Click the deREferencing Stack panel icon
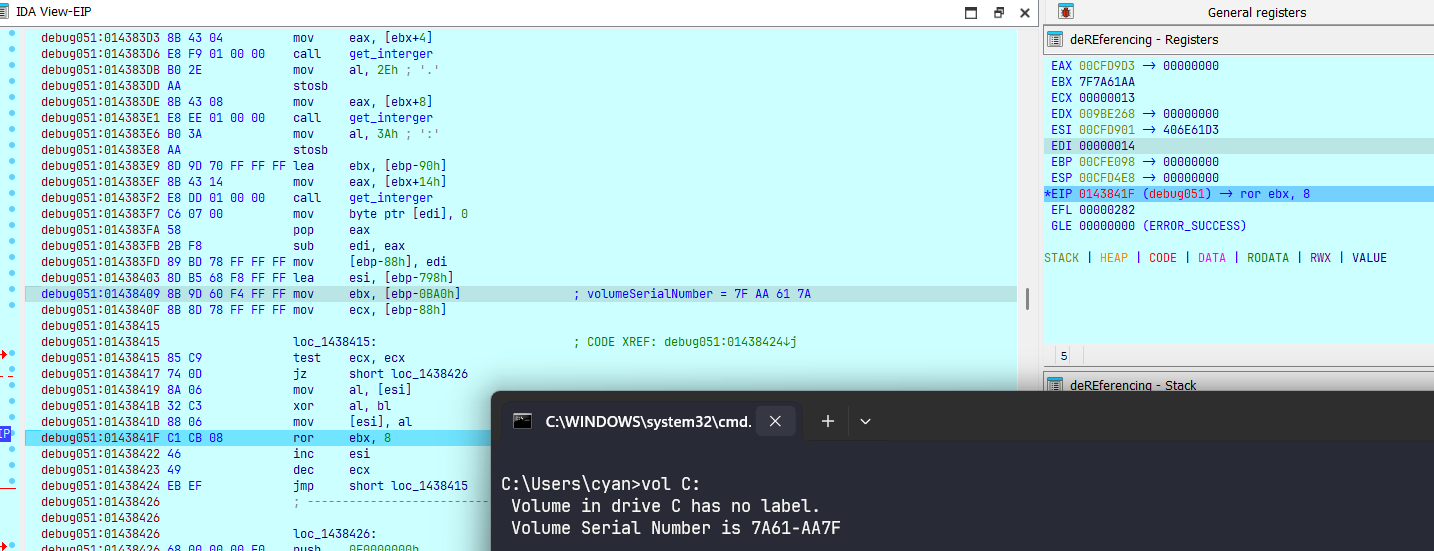The image size is (1434, 551). tap(1054, 386)
